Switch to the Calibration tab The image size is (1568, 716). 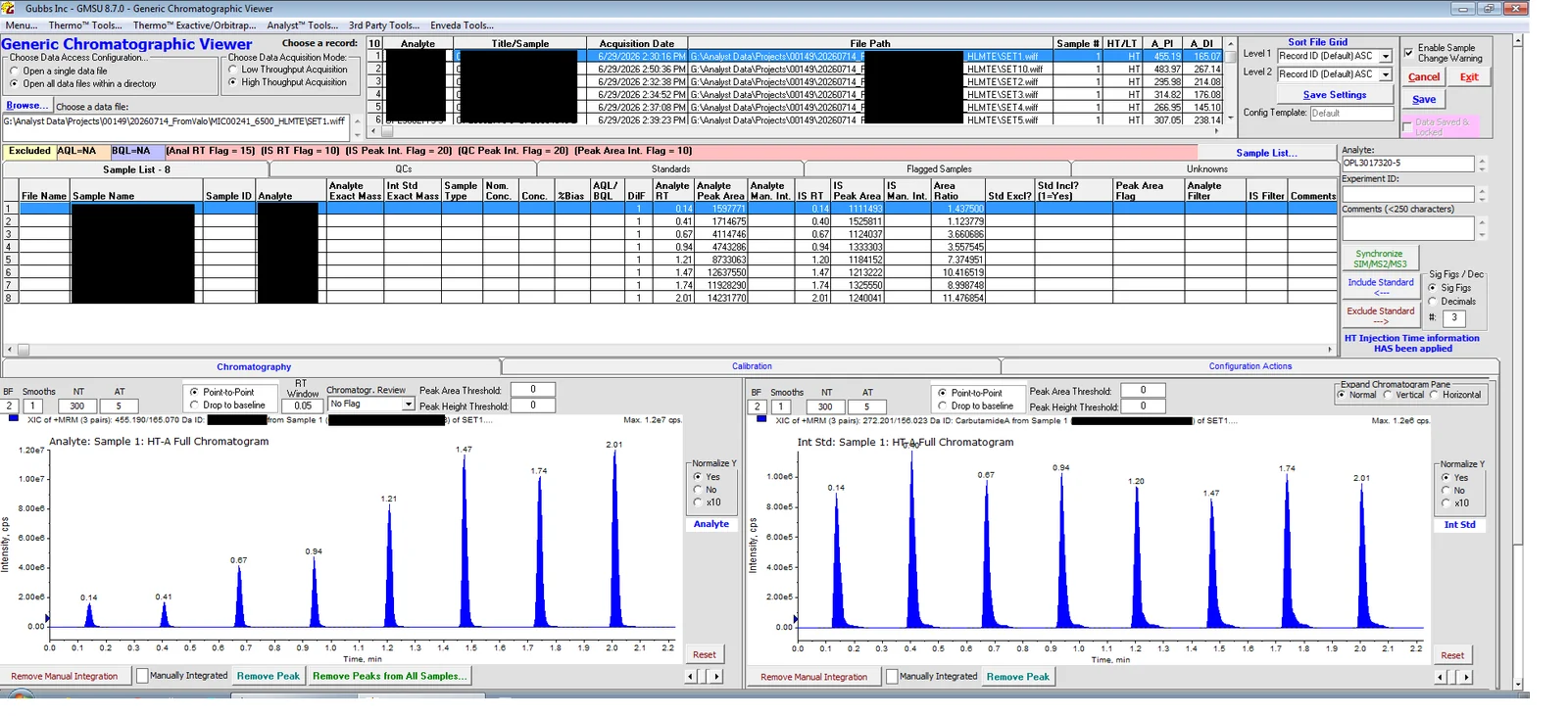[752, 366]
